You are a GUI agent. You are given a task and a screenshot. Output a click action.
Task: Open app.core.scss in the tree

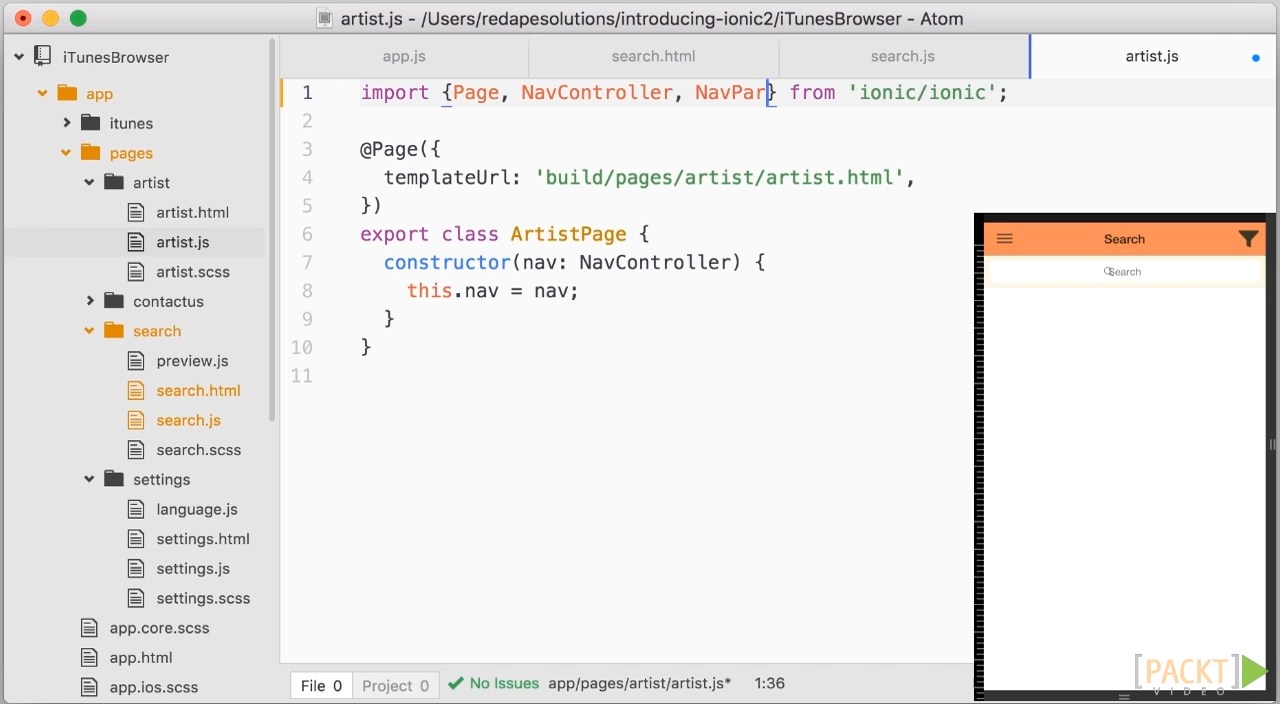click(x=160, y=628)
